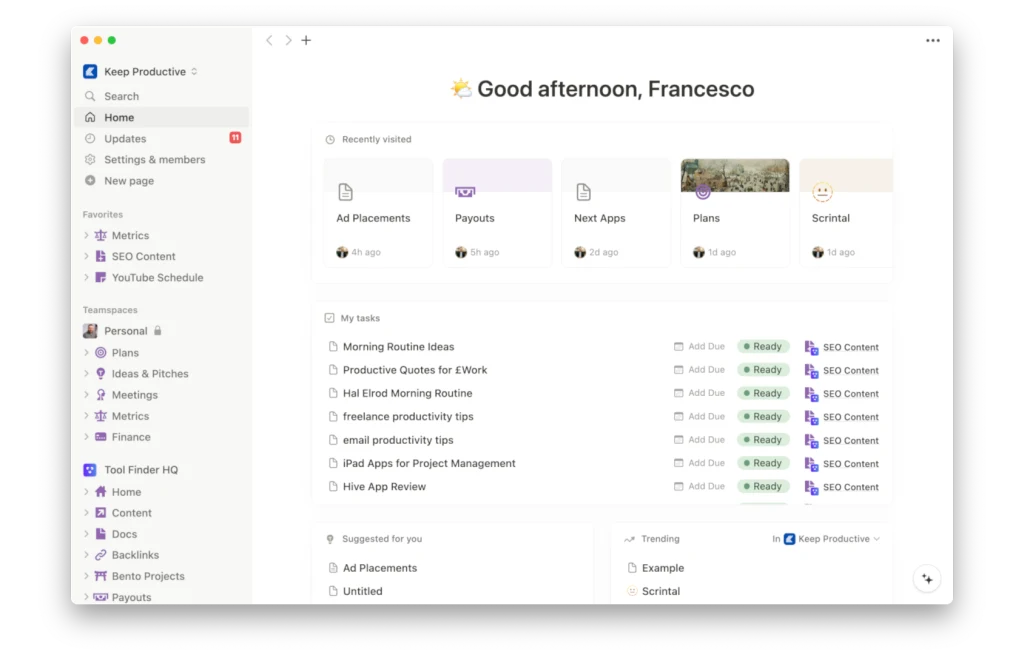Click the Settings & members gear icon
Image resolution: width=1024 pixels, height=655 pixels.
click(x=90, y=159)
